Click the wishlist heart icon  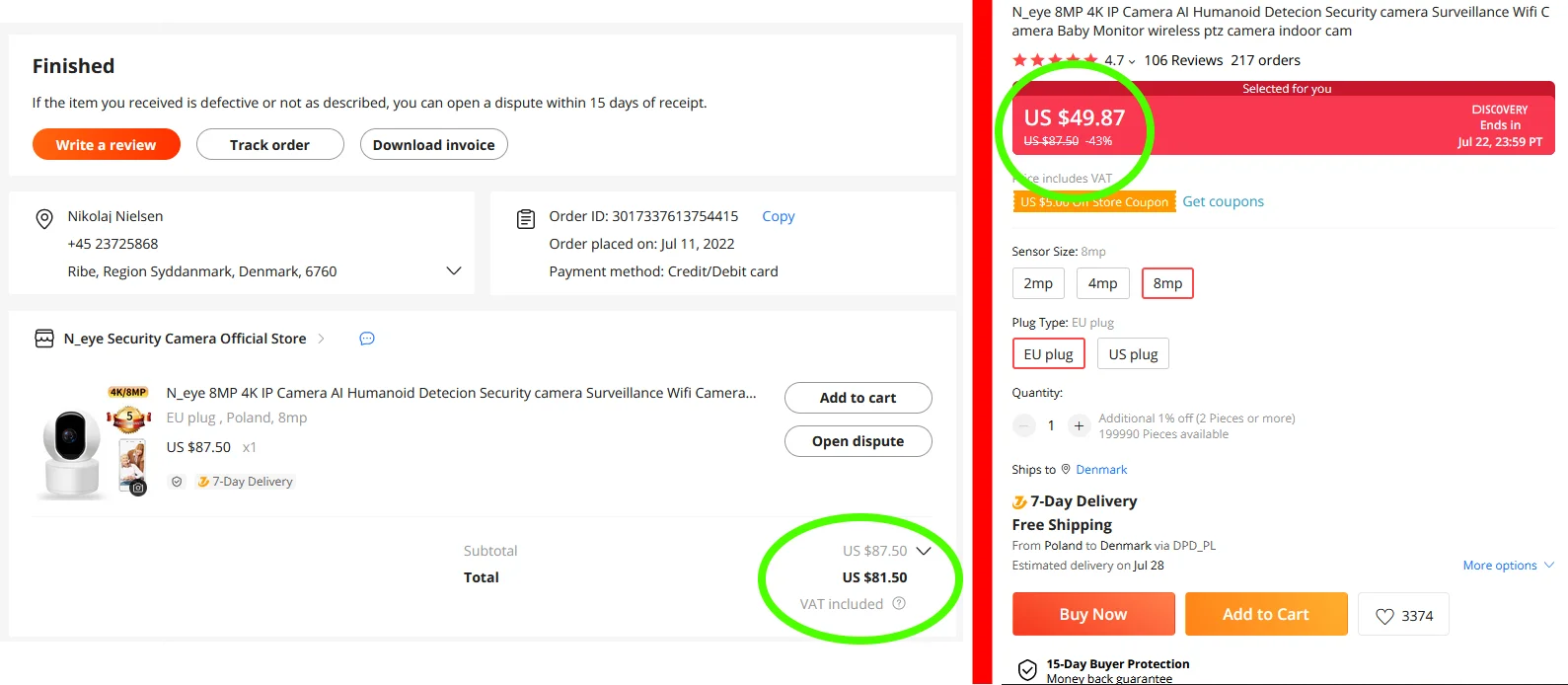click(1384, 616)
